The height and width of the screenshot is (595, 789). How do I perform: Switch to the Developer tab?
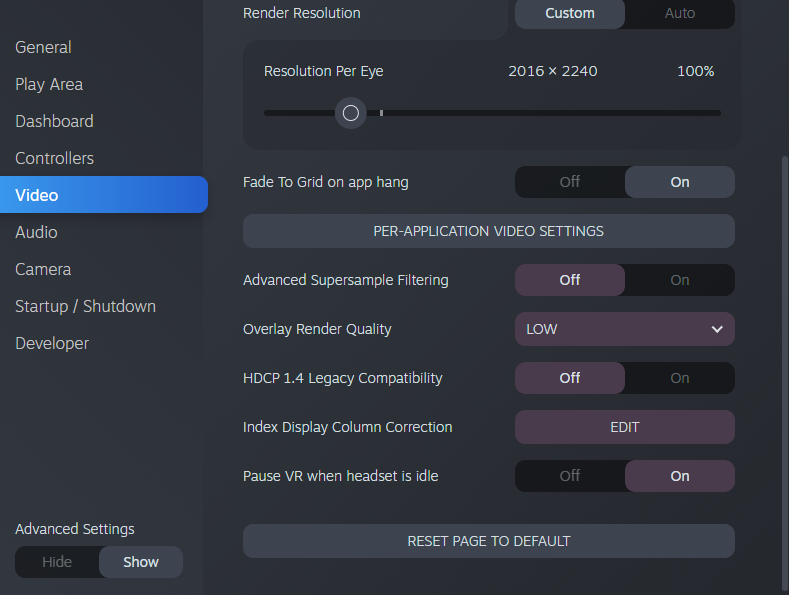[x=52, y=343]
